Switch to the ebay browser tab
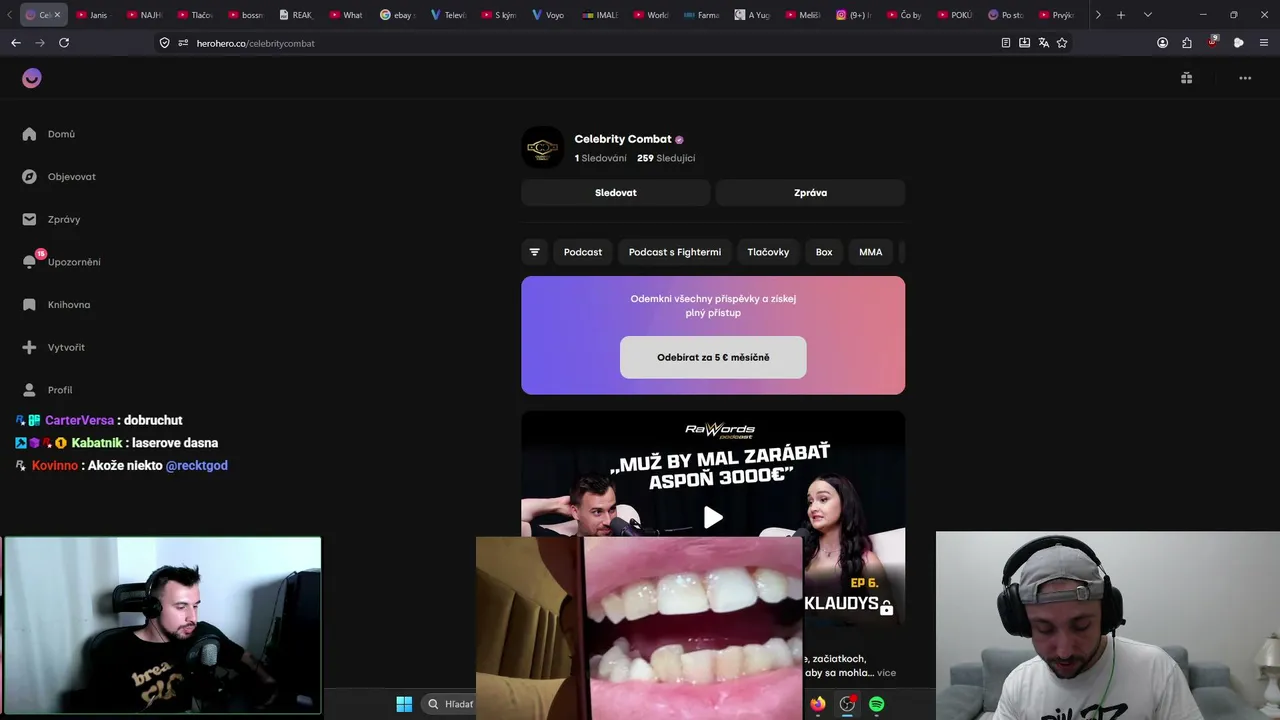 pos(397,15)
